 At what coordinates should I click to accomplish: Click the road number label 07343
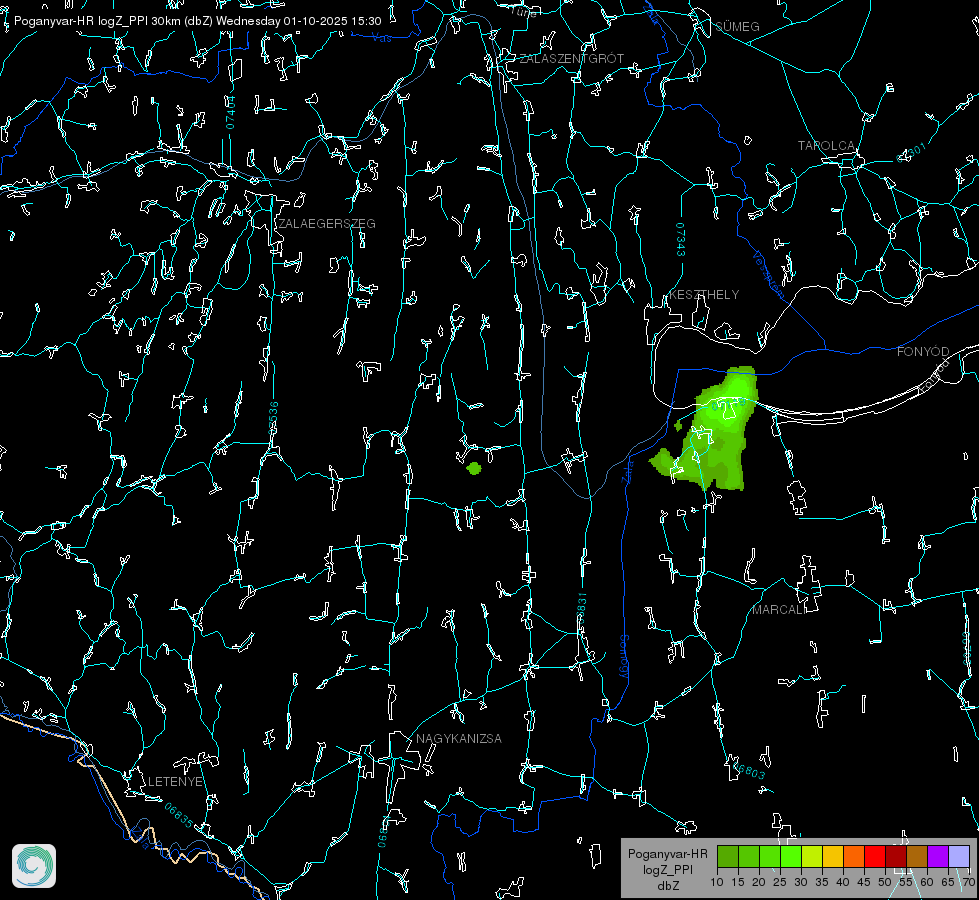(x=681, y=240)
